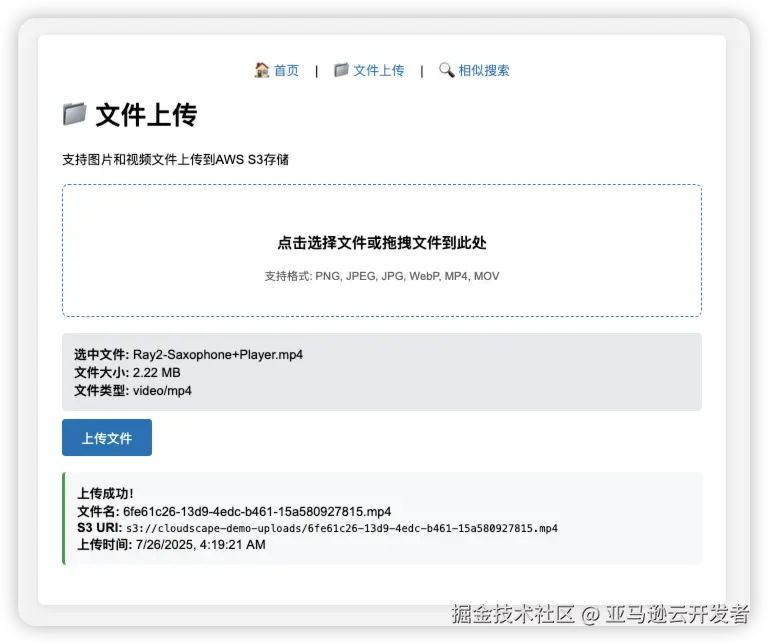Image resolution: width=768 pixels, height=644 pixels.
Task: Click the blue 上传文件 button
Action: (107, 437)
